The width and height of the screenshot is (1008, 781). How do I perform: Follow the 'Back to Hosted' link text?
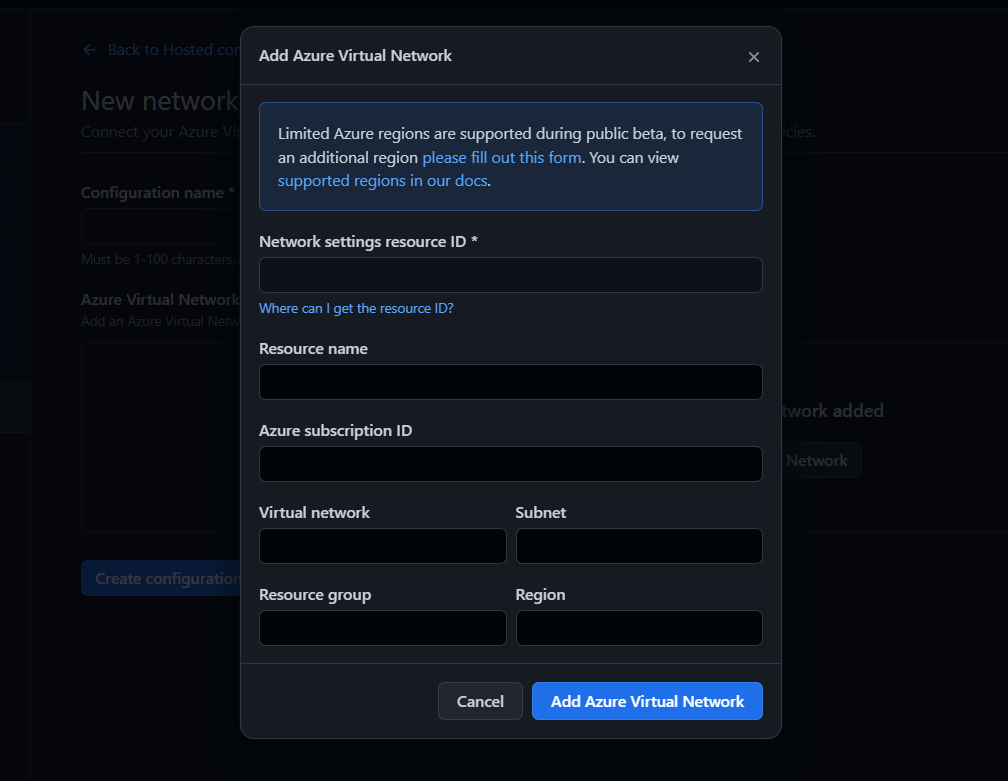[x=174, y=50]
